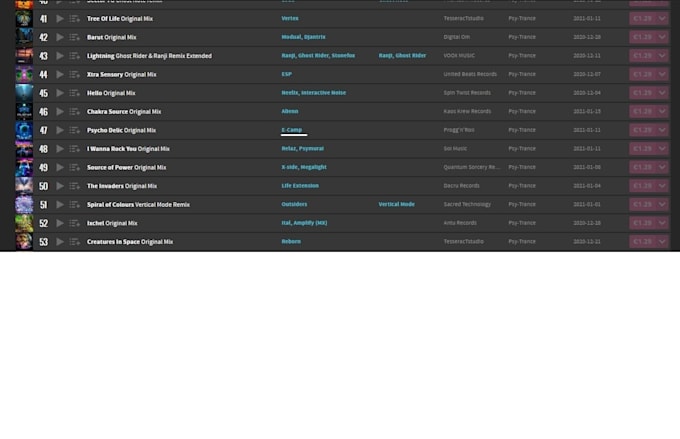The image size is (680, 439).
Task: Buy I Wanna Rock You for €1.29
Action: pos(642,149)
